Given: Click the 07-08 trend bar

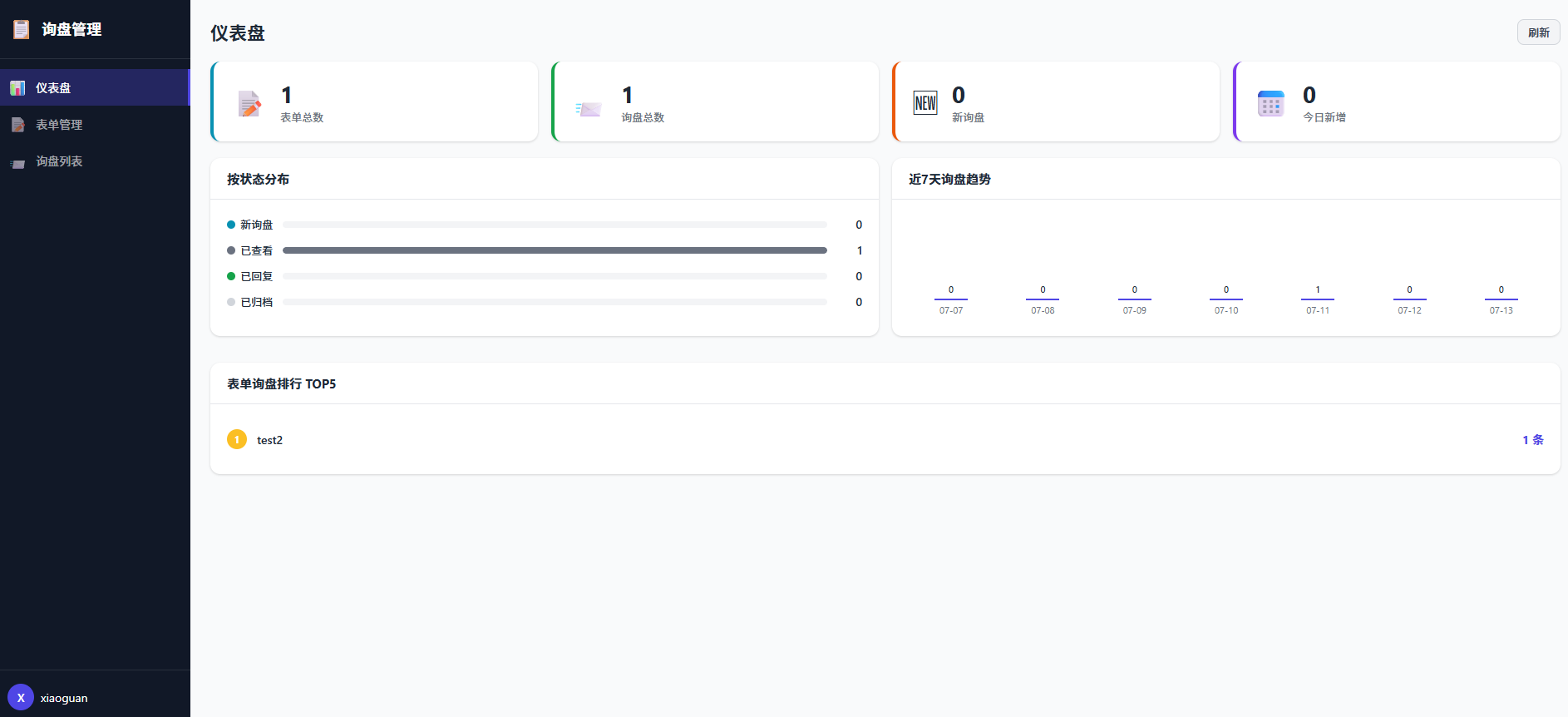Looking at the screenshot, I should click(x=1043, y=299).
